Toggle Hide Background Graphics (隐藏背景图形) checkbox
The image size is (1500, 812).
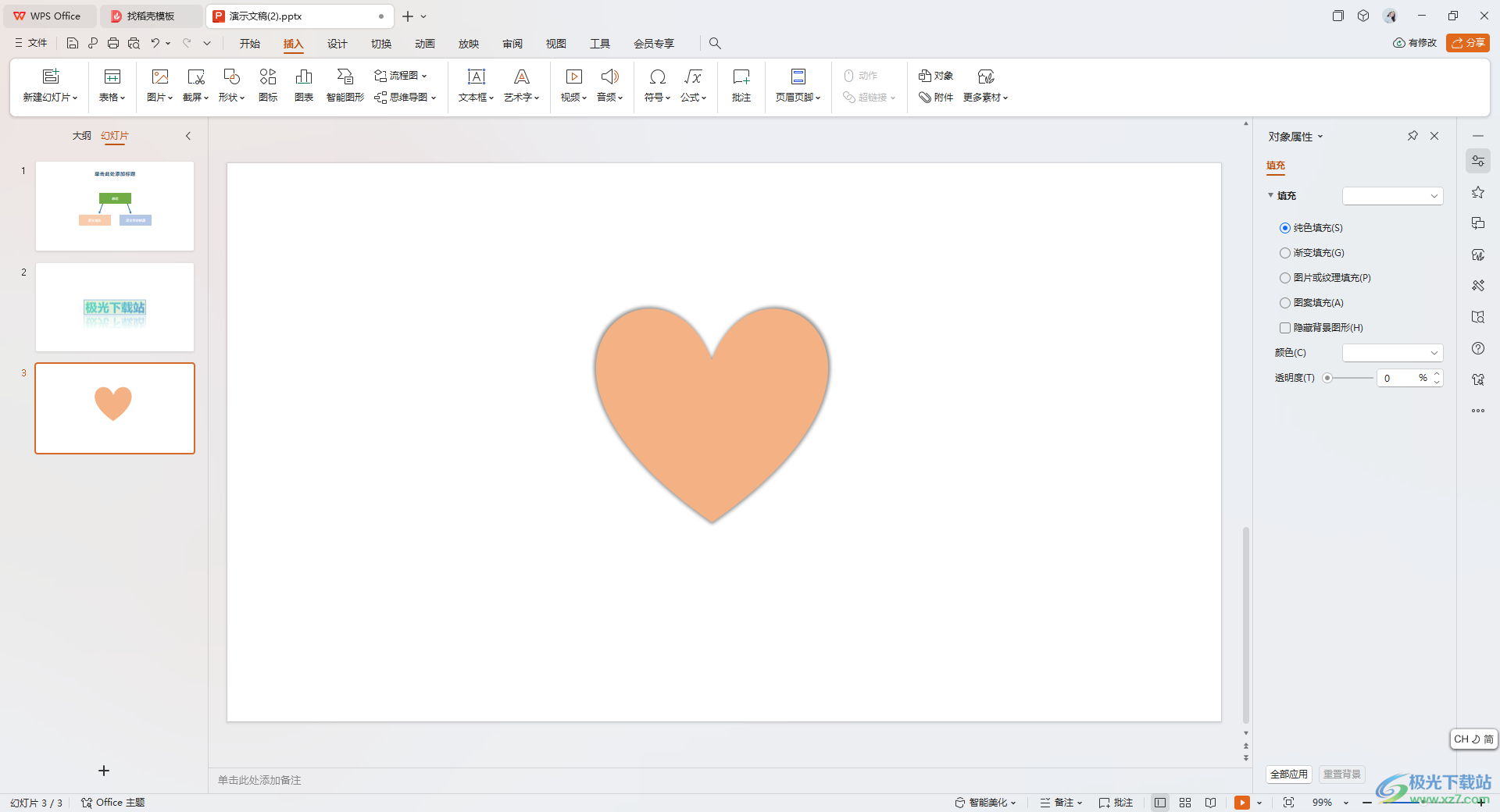[1285, 328]
